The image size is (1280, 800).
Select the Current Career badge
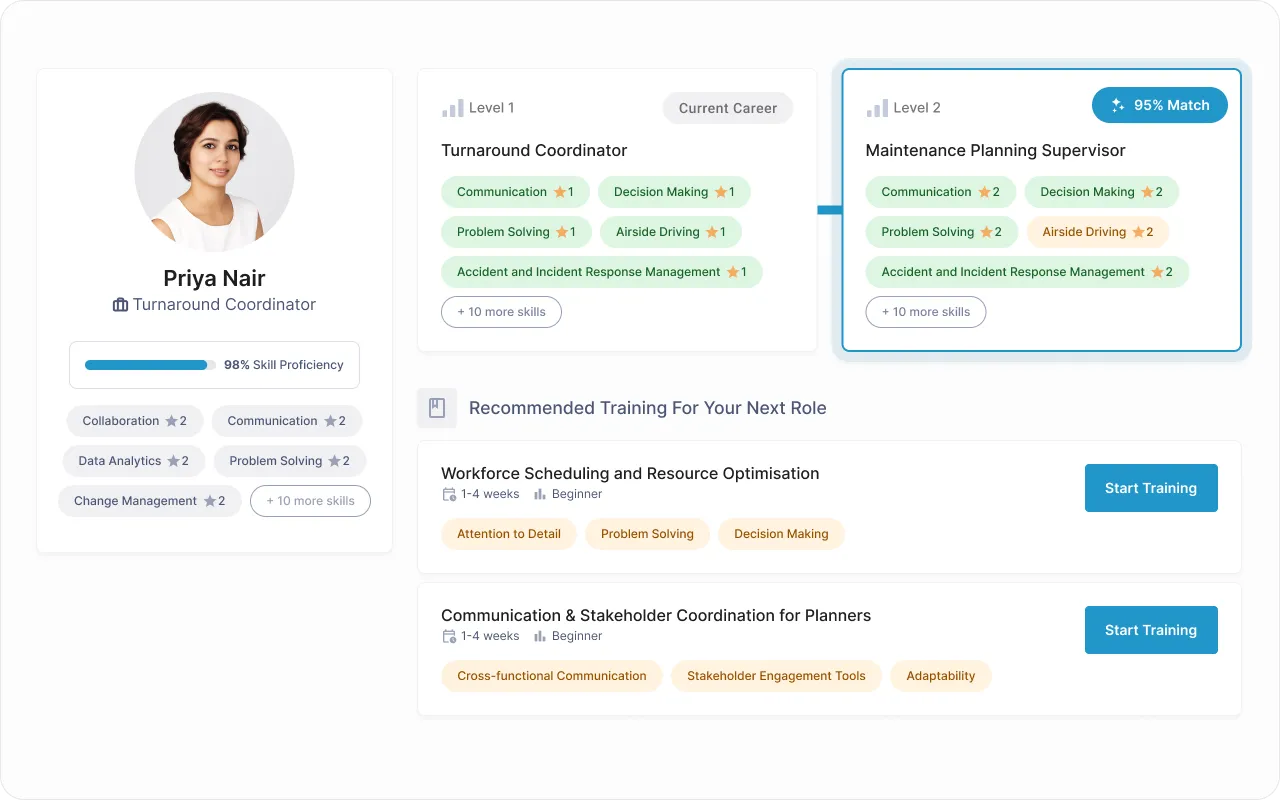727,108
